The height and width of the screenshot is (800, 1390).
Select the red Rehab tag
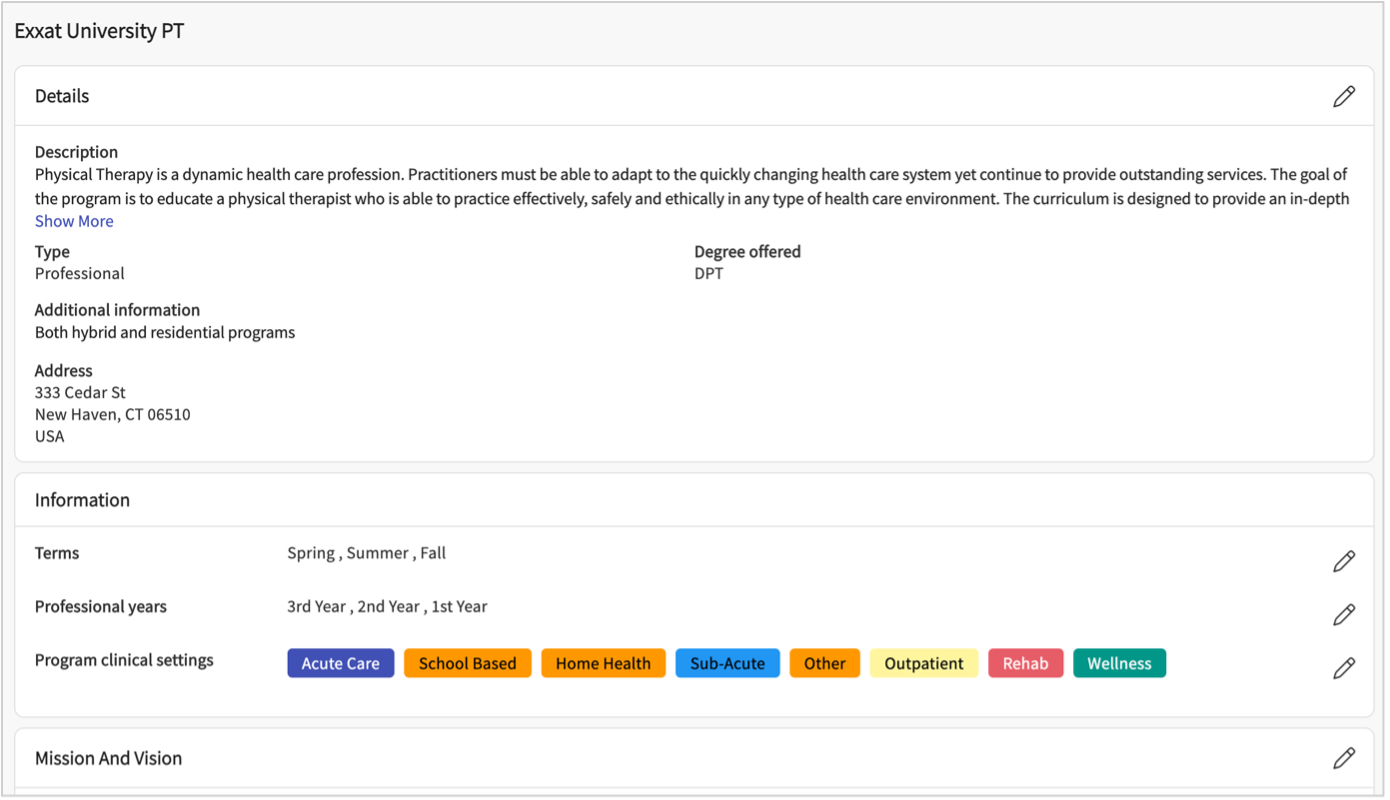pyautogui.click(x=1025, y=663)
